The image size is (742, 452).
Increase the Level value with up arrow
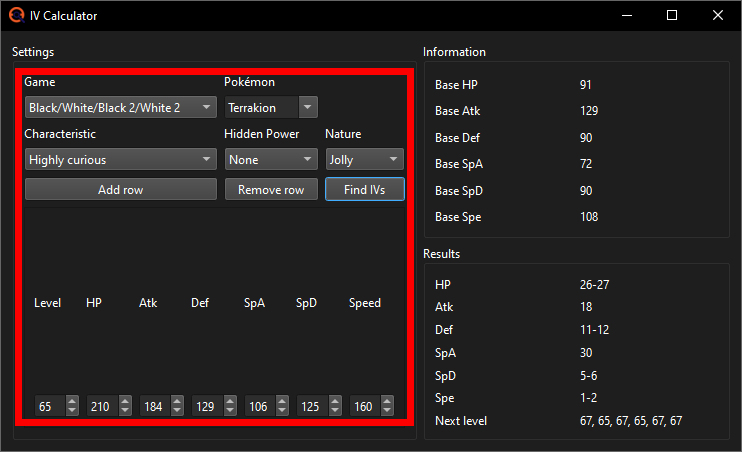[72, 402]
